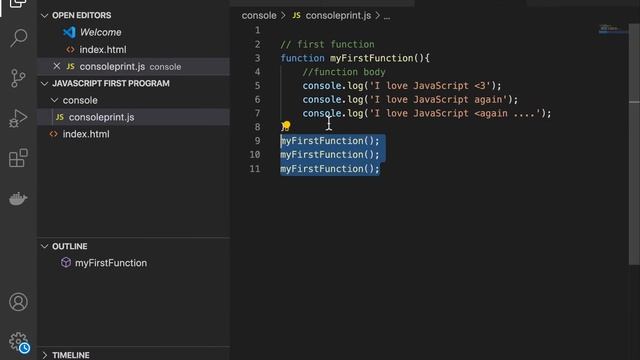Click the 'I love JavaScript <3' string
The image size is (640, 360).
430,86
